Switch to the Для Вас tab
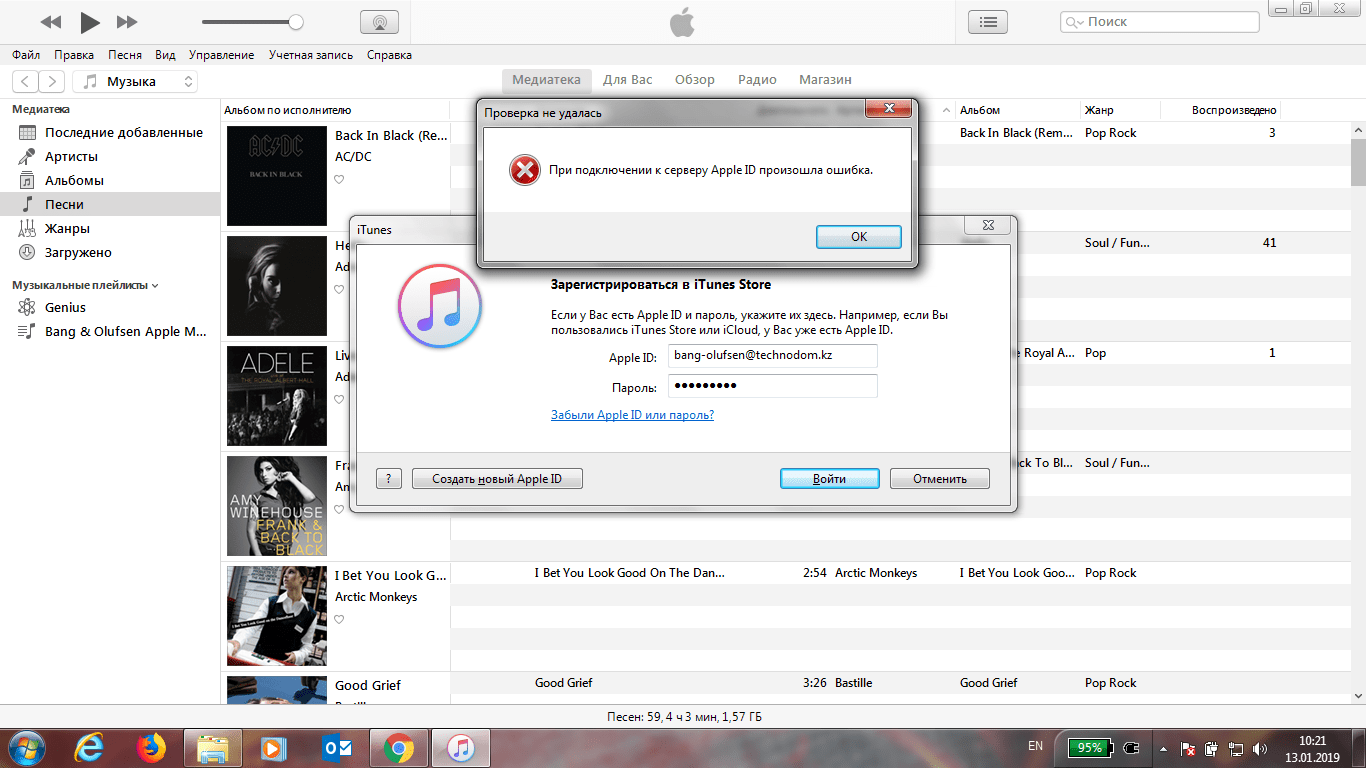 click(x=628, y=80)
